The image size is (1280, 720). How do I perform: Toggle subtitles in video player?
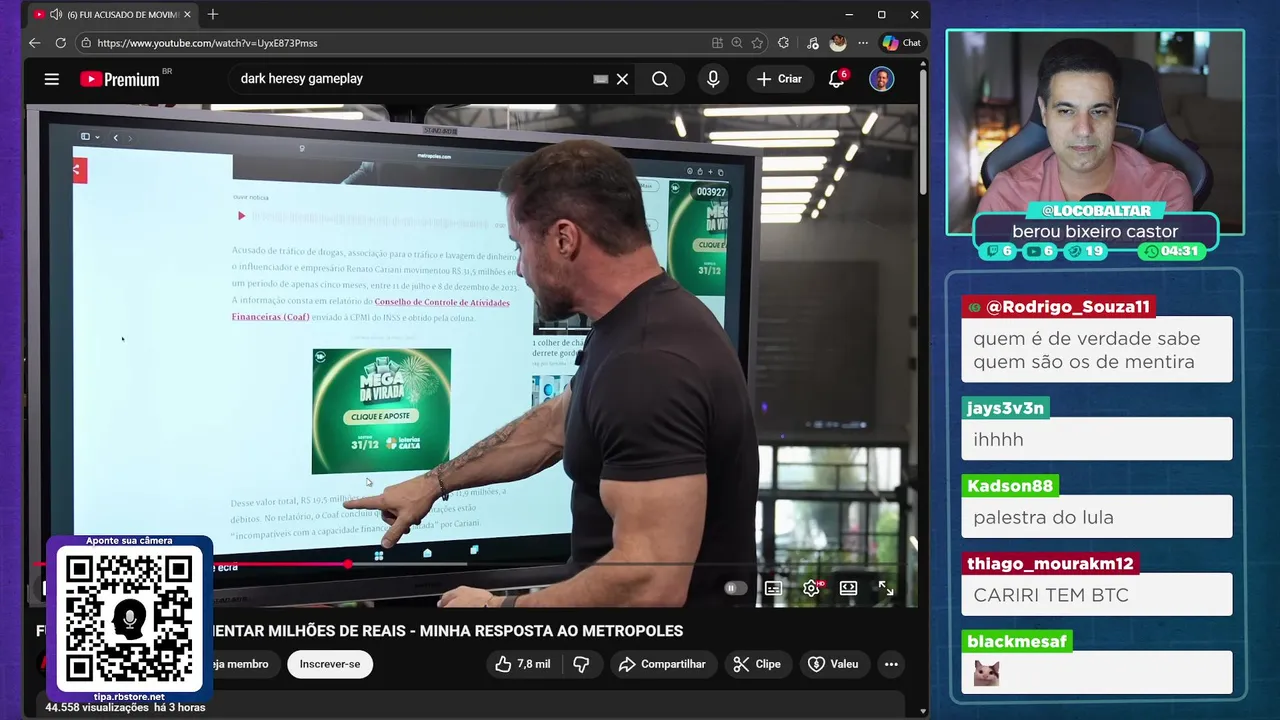point(773,588)
